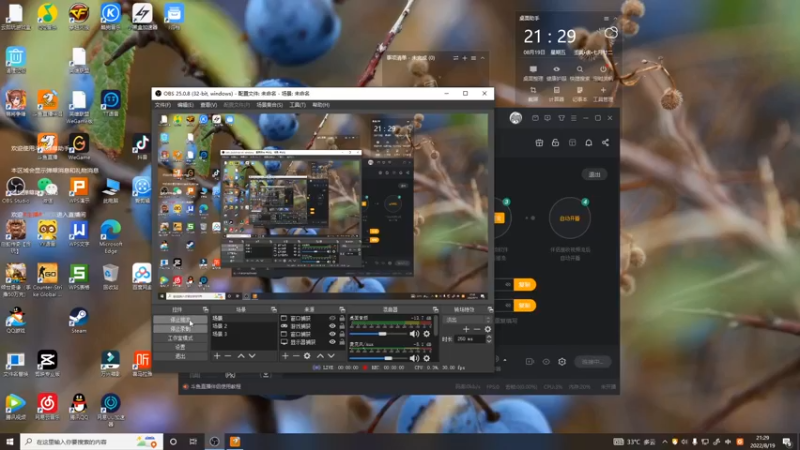
Task: Toggle visibility of the display capture source
Action: point(332,342)
